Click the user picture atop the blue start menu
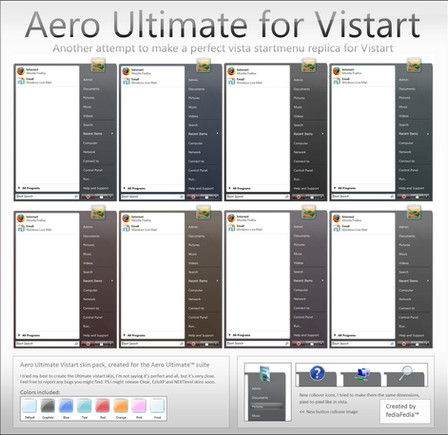Image resolution: width=448 pixels, height=435 pixels. click(203, 65)
